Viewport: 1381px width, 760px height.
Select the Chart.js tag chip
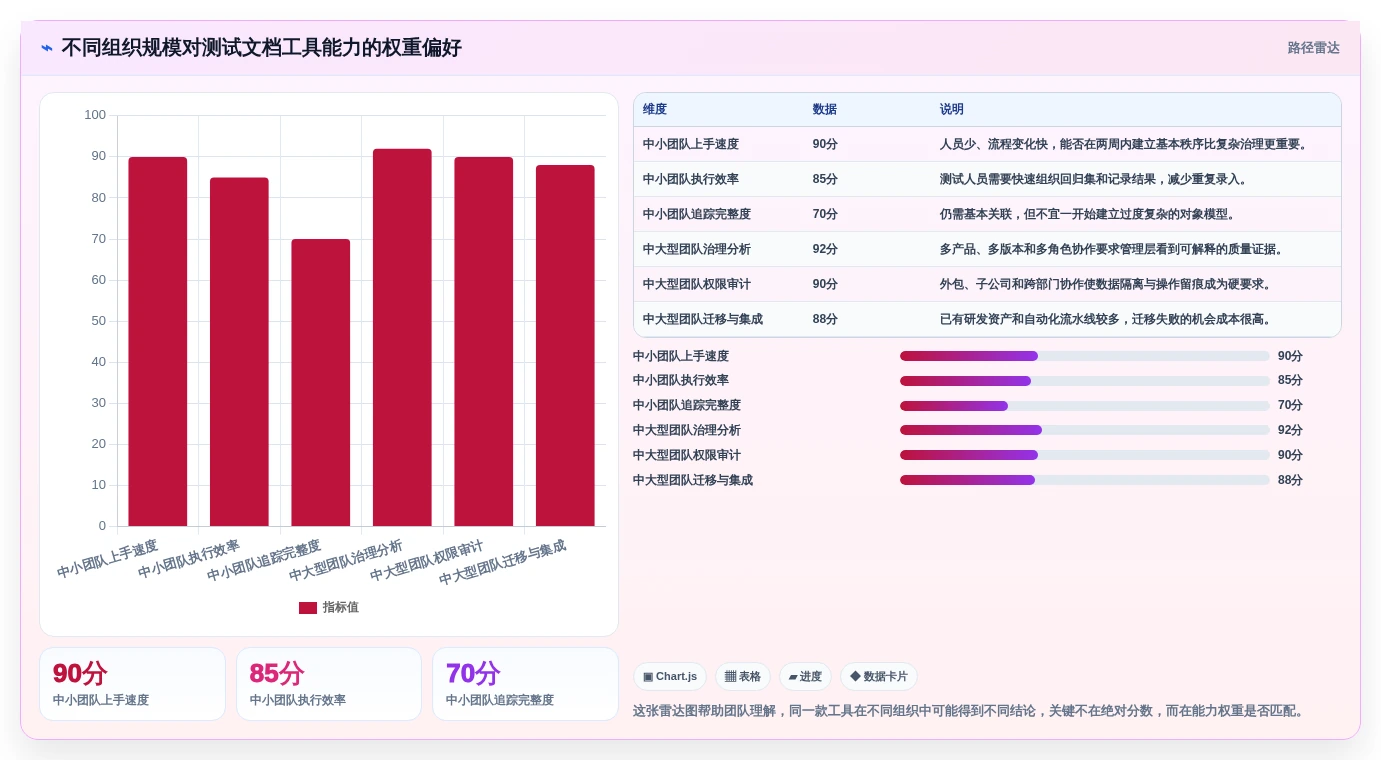pyautogui.click(x=670, y=677)
